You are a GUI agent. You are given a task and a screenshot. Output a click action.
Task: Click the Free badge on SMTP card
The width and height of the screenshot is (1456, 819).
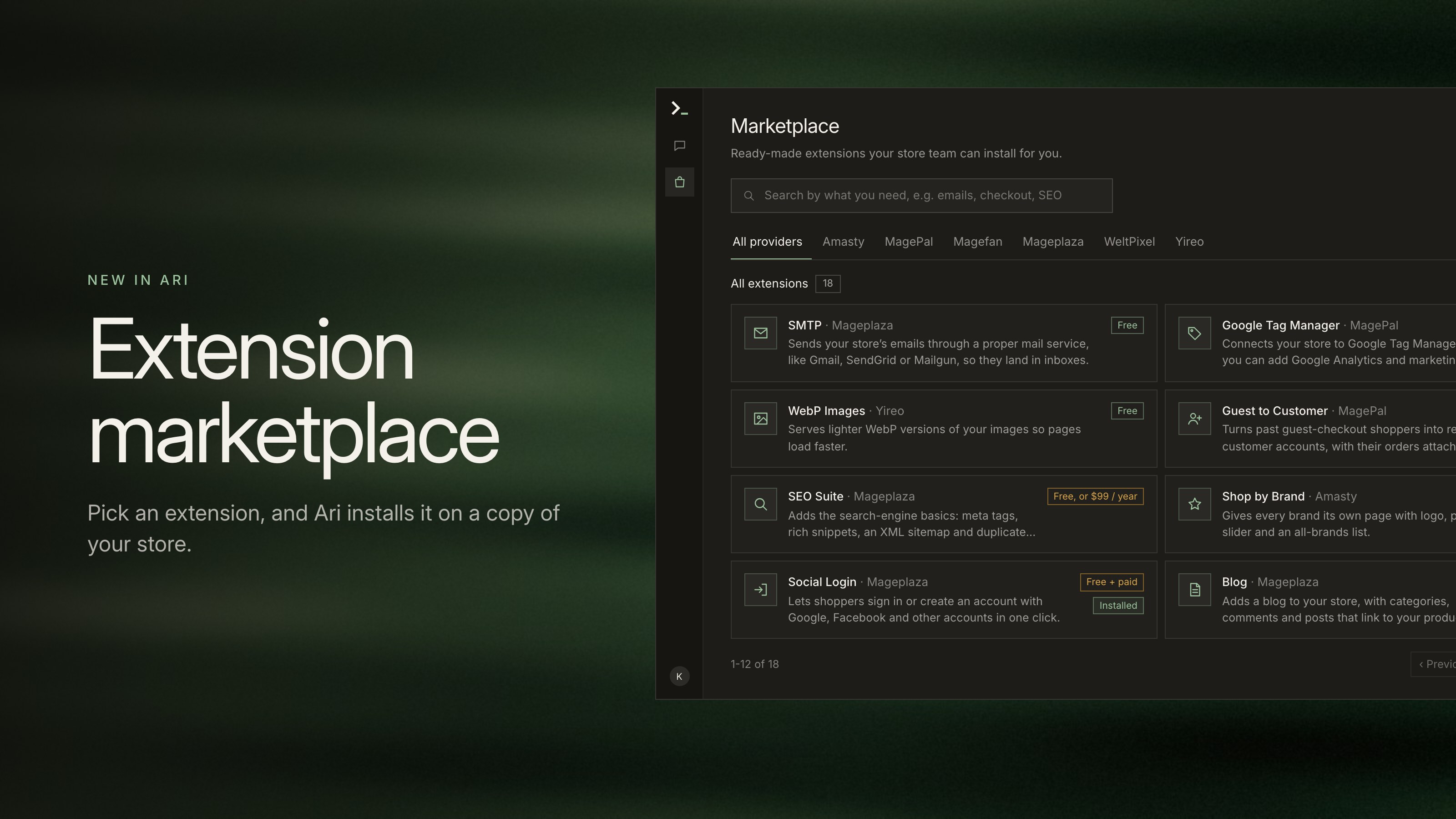[x=1127, y=326]
